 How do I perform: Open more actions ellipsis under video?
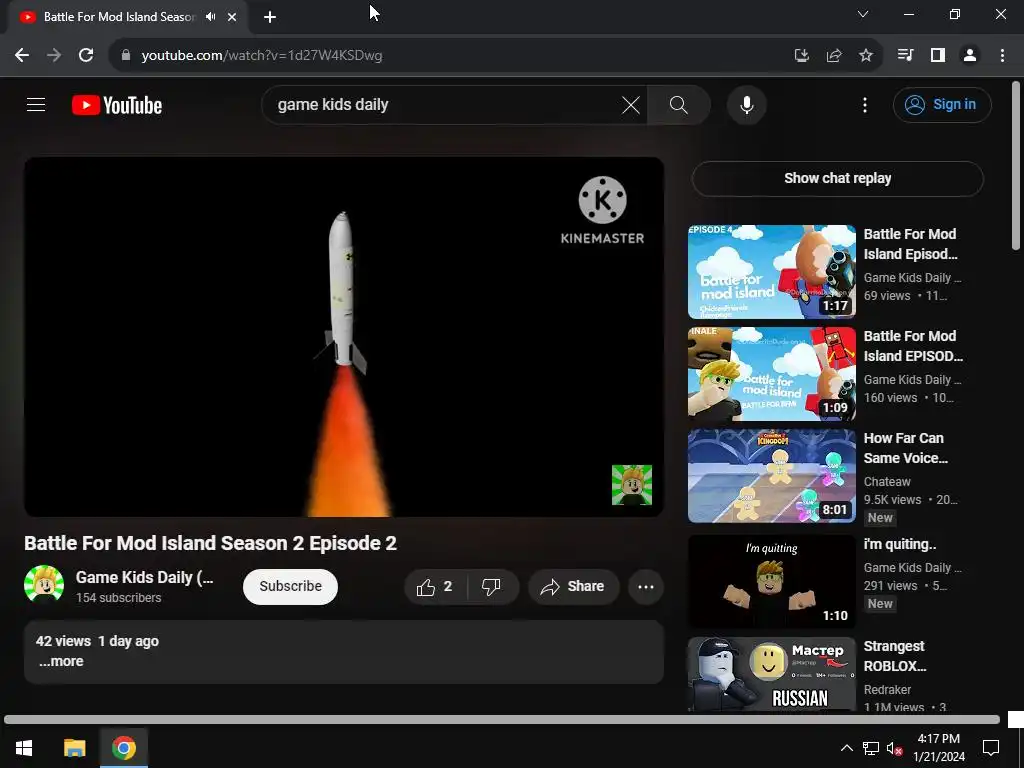click(x=646, y=586)
